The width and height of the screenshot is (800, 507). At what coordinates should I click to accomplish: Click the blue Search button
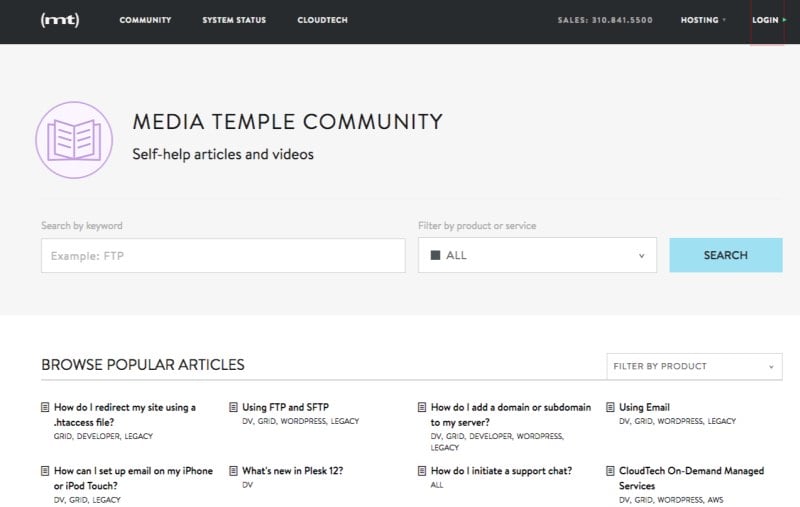(726, 255)
